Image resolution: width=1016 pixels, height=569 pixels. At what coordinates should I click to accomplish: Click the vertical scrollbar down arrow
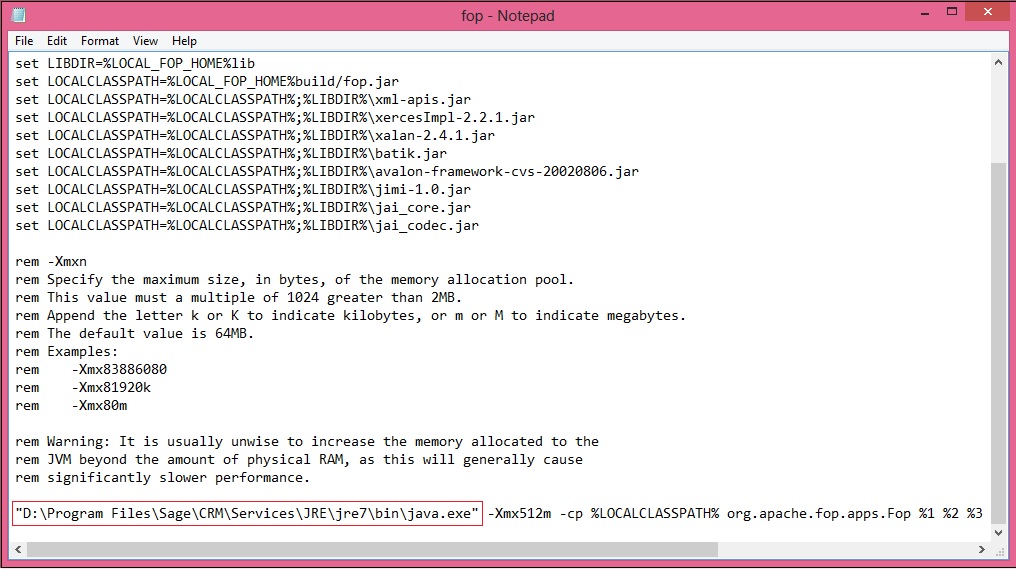click(999, 531)
